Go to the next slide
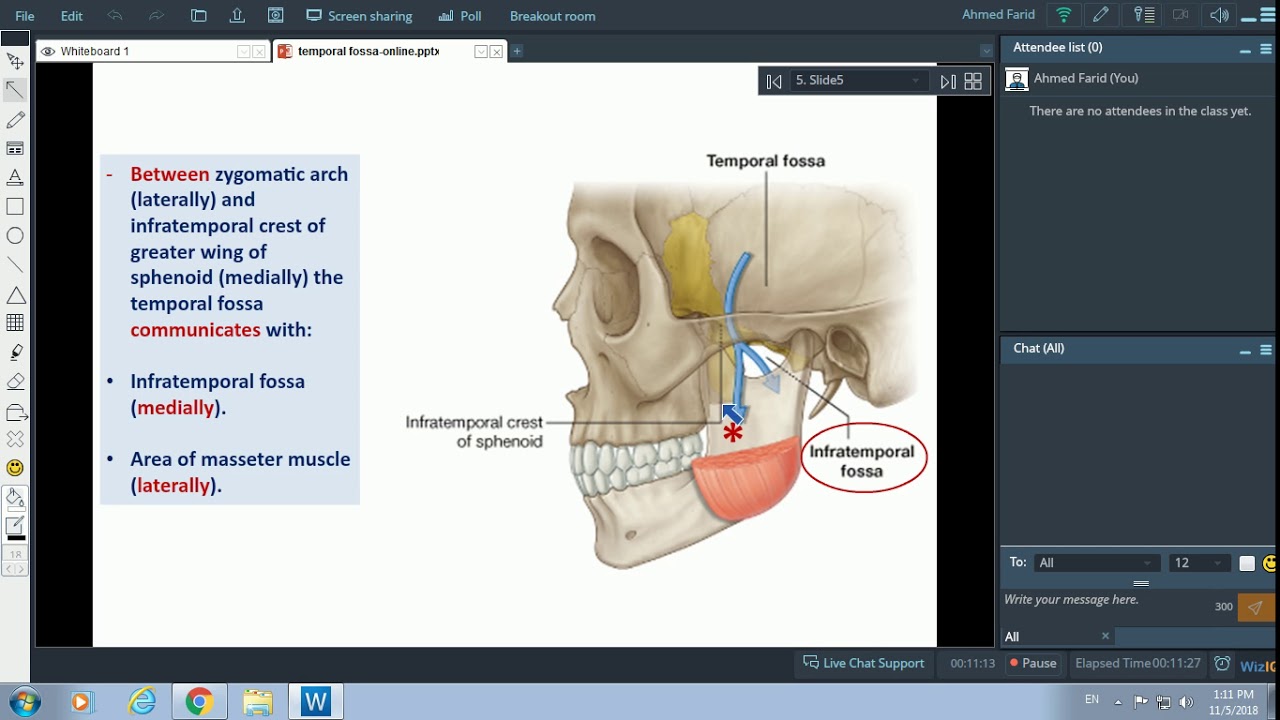 (x=948, y=81)
